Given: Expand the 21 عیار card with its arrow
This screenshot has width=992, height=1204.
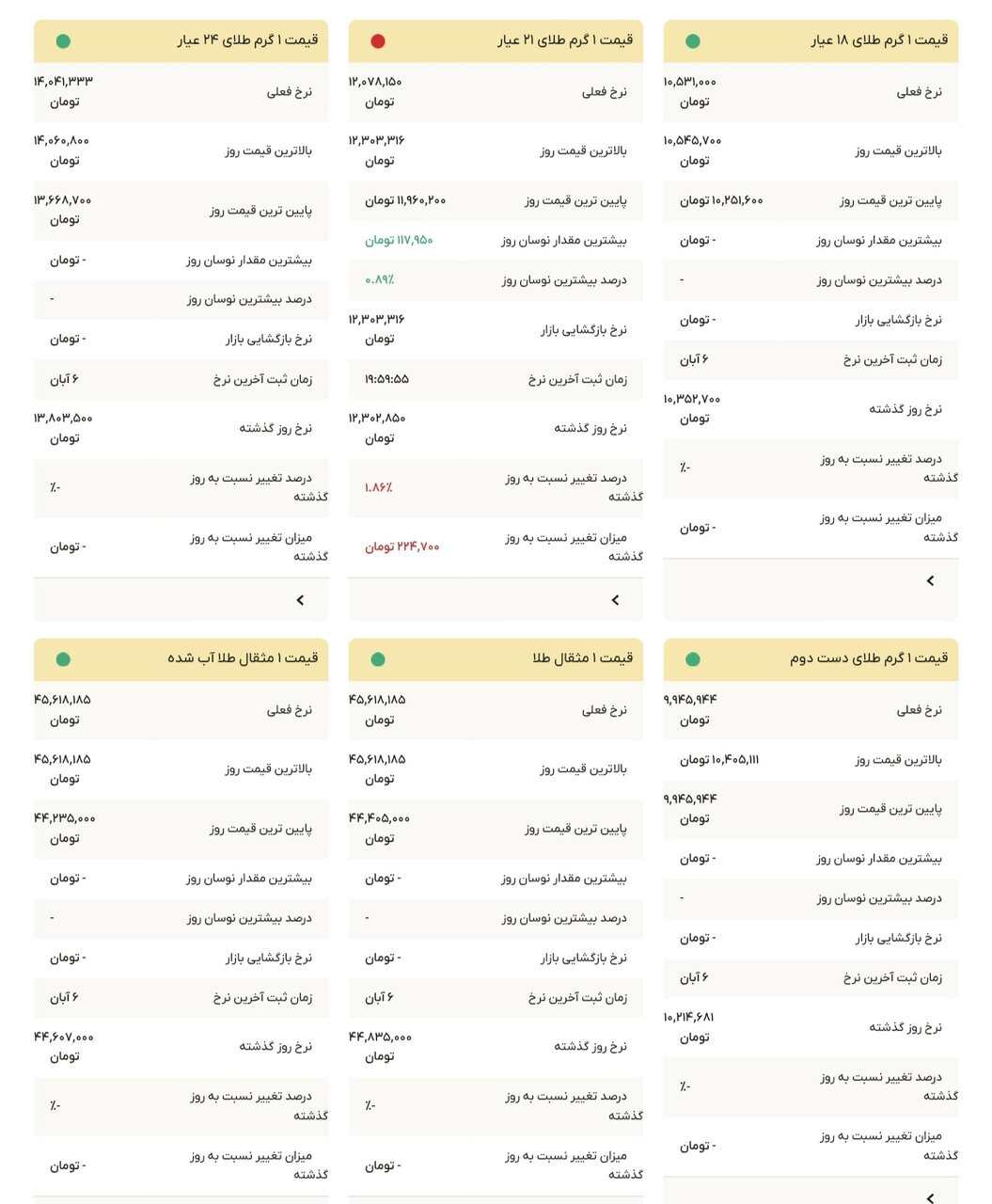Looking at the screenshot, I should [x=616, y=599].
